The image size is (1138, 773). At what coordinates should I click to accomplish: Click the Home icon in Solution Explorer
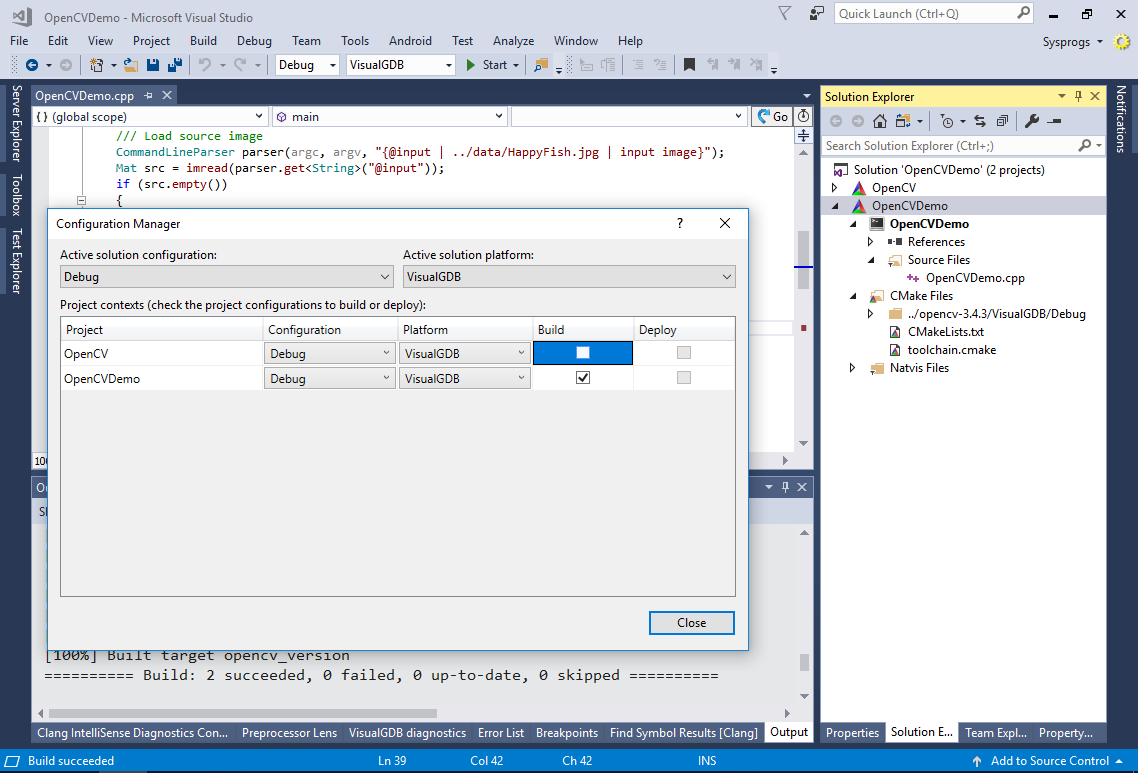click(x=880, y=121)
